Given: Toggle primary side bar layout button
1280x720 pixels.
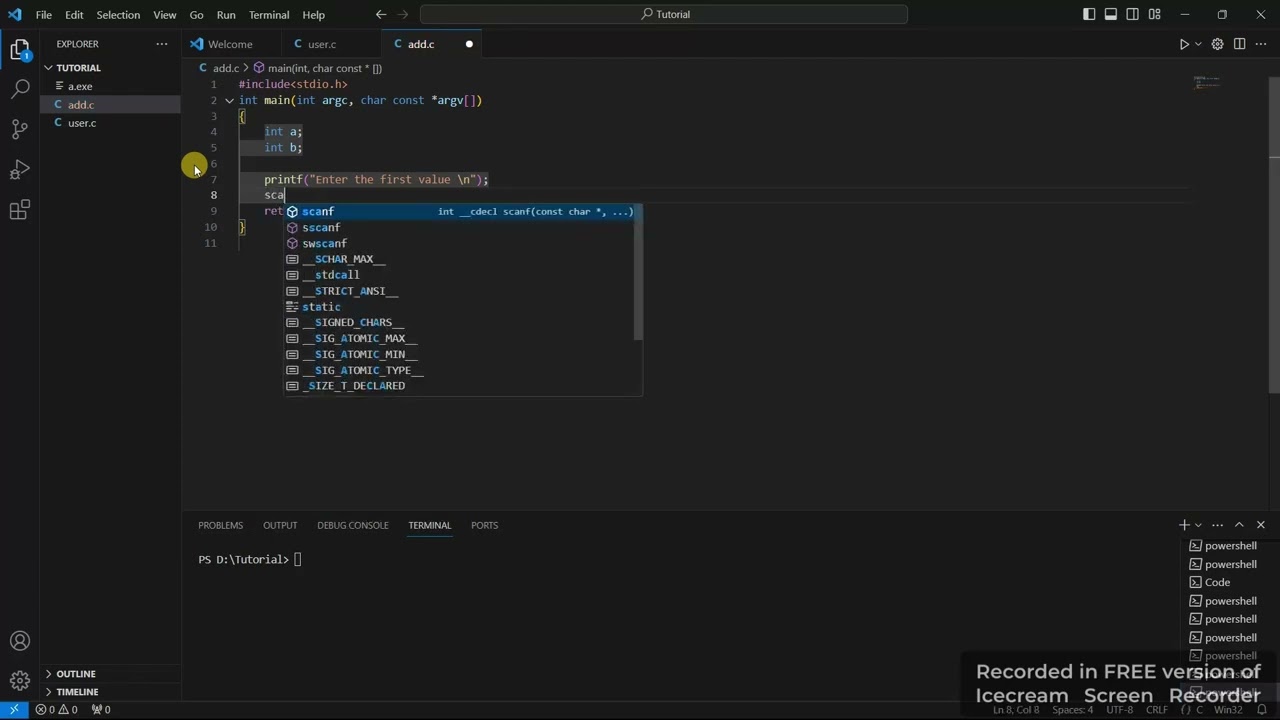Looking at the screenshot, I should click(x=1089, y=14).
